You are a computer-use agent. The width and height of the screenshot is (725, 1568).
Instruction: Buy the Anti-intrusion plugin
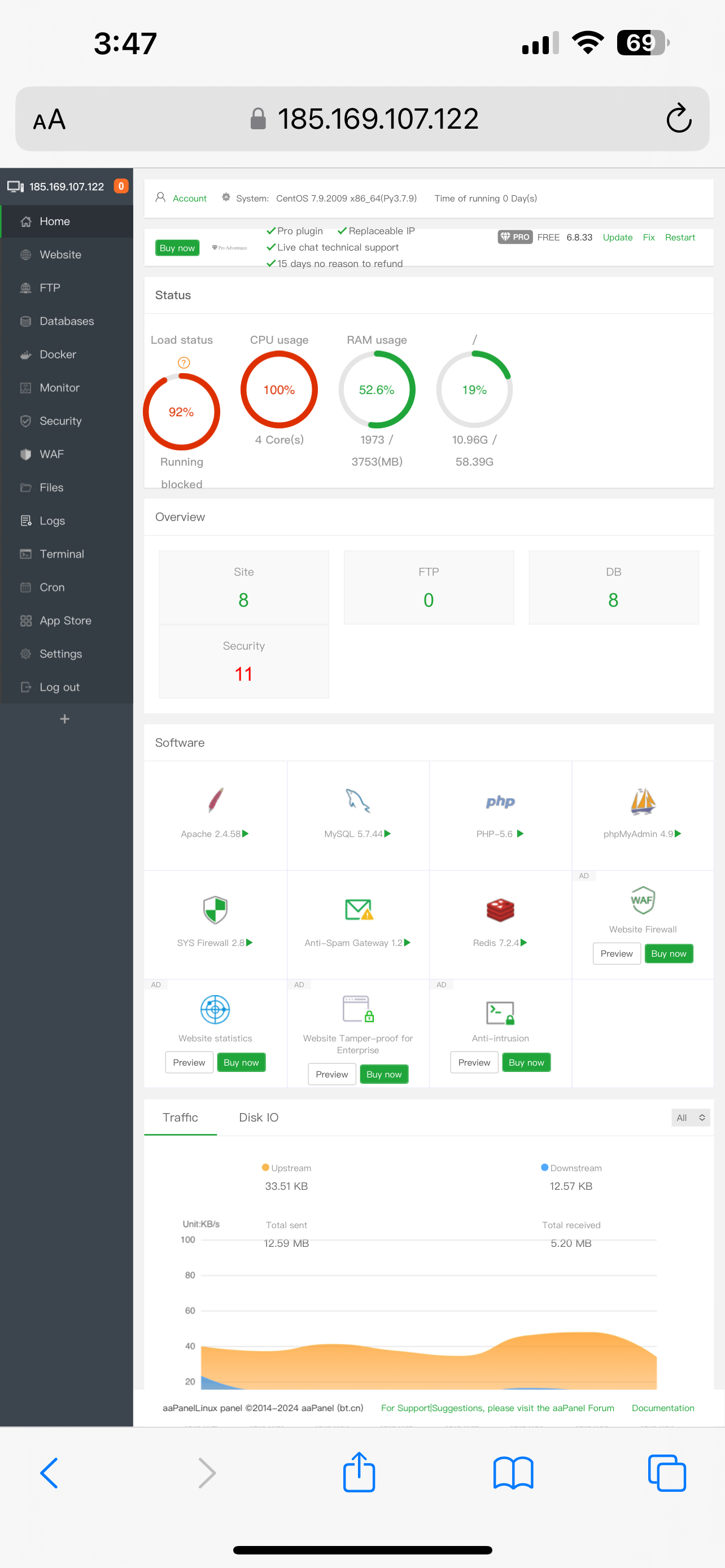pos(527,1063)
